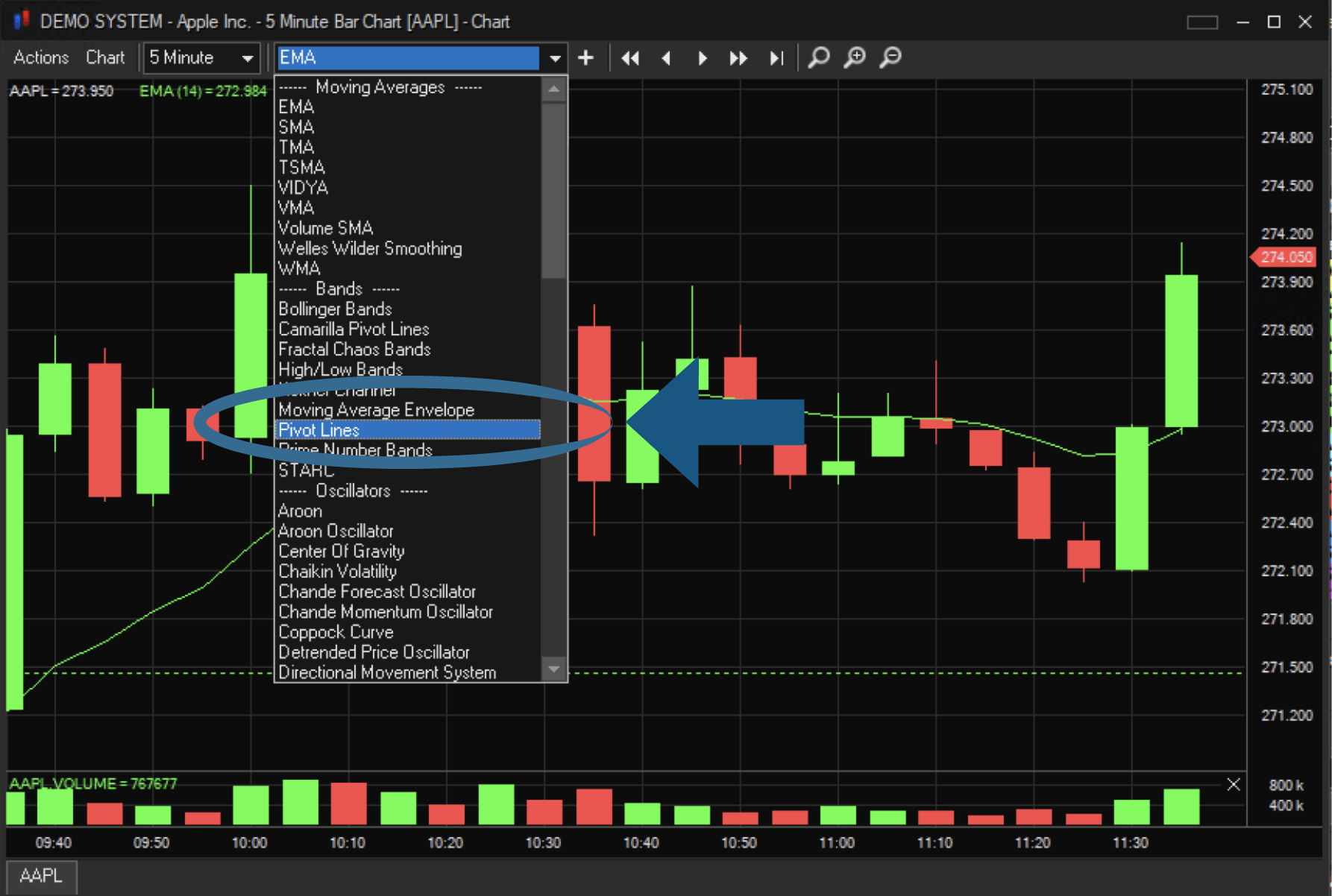Open the Chart menu
Viewport: 1332px width, 896px height.
pyautogui.click(x=105, y=57)
